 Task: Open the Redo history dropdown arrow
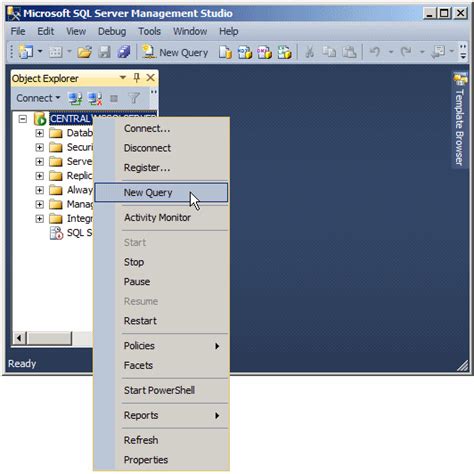click(x=422, y=52)
